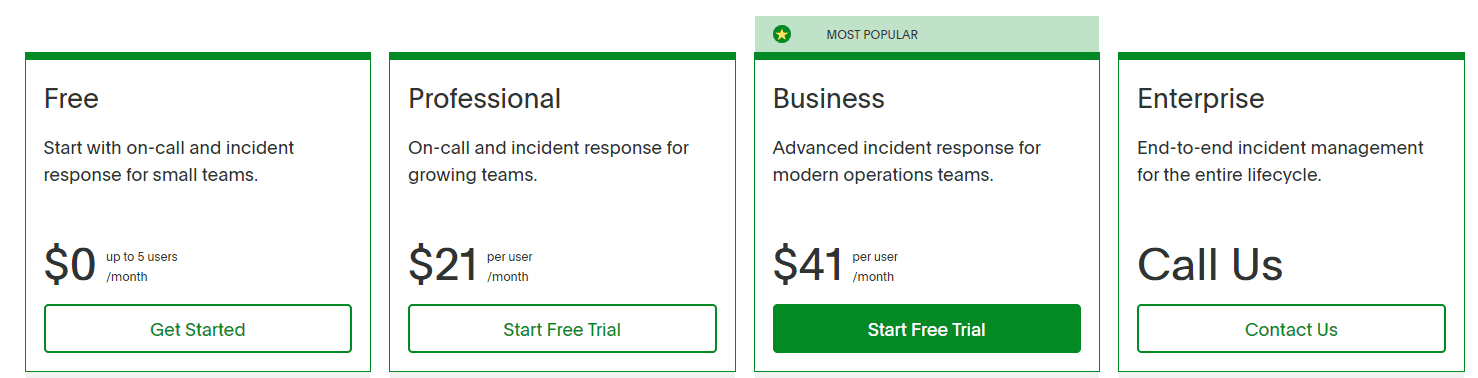
Task: Start Free Trial for Professional plan
Action: (562, 329)
